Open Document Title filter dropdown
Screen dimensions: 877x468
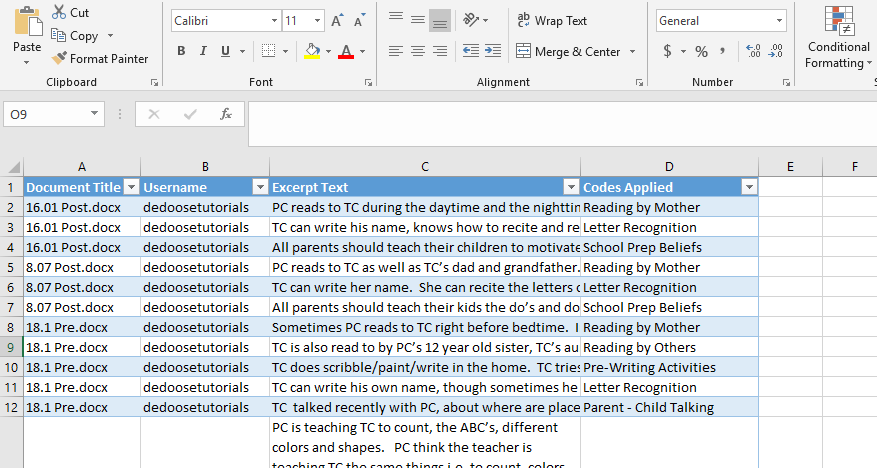tap(131, 187)
